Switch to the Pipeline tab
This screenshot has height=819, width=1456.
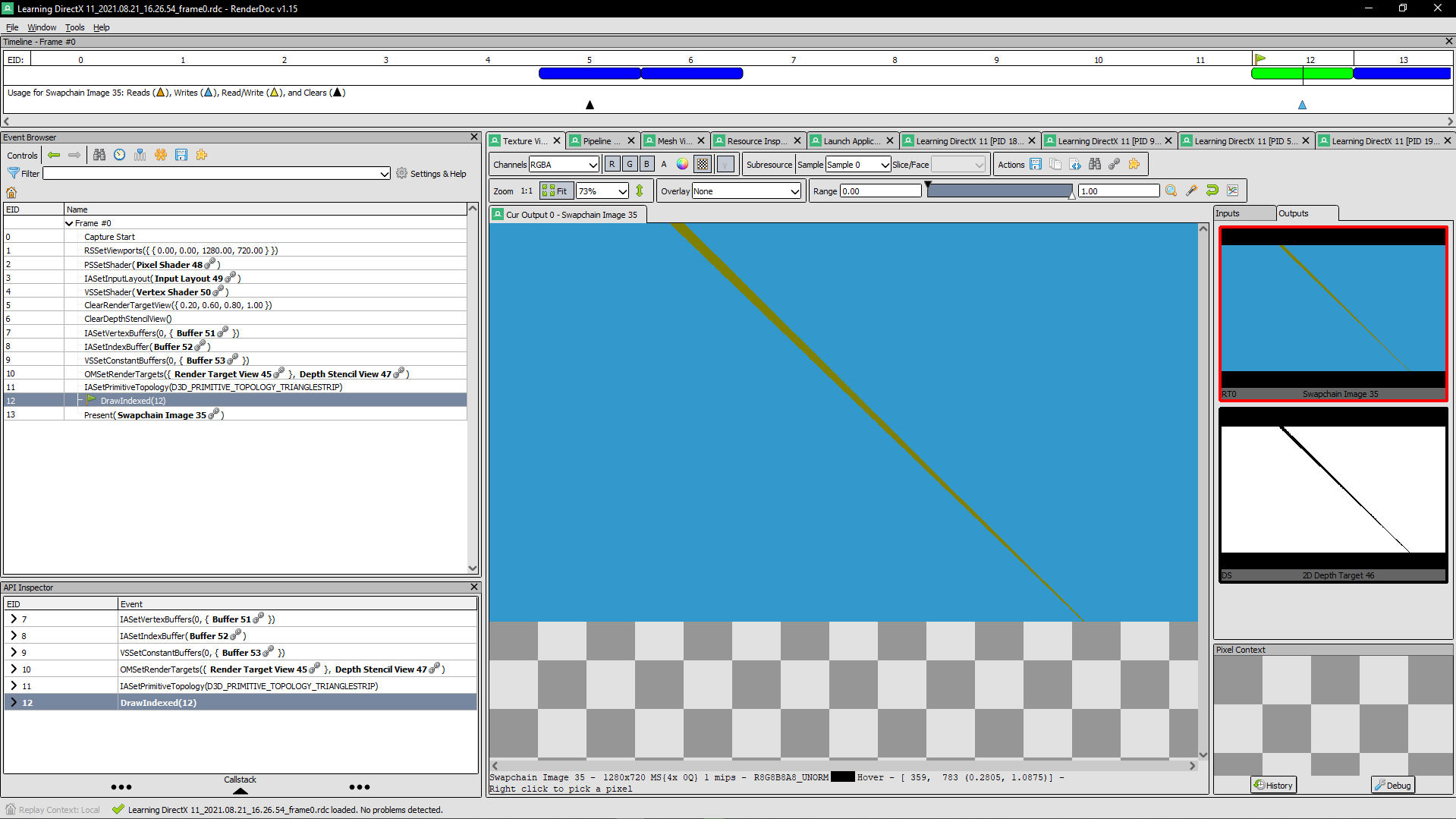pyautogui.click(x=602, y=141)
